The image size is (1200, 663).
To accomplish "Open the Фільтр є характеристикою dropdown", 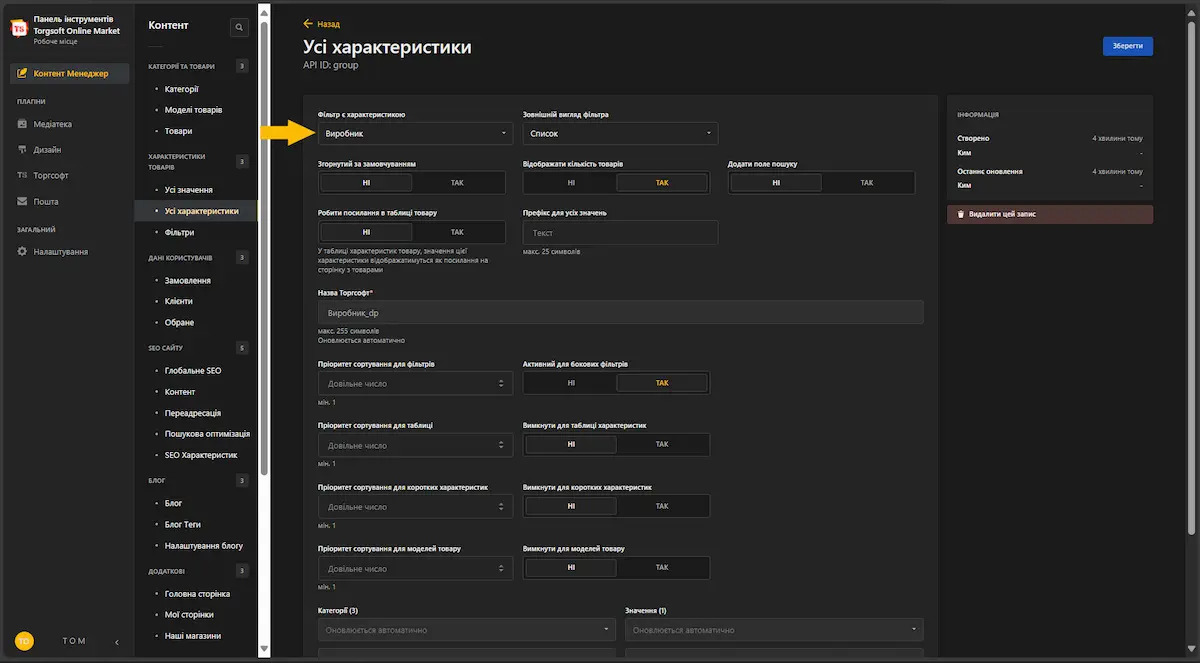I will (415, 133).
